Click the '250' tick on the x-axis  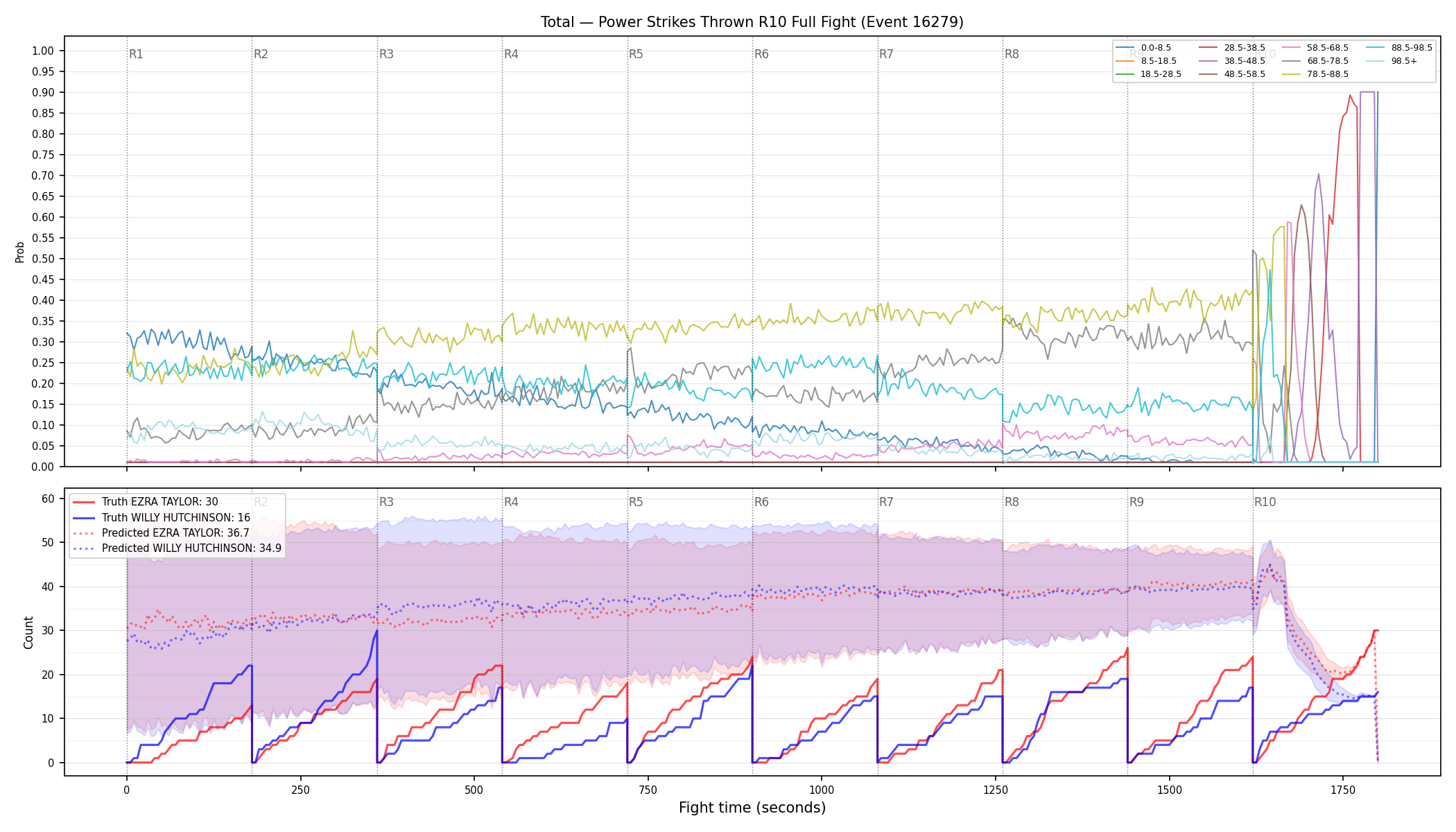(300, 790)
